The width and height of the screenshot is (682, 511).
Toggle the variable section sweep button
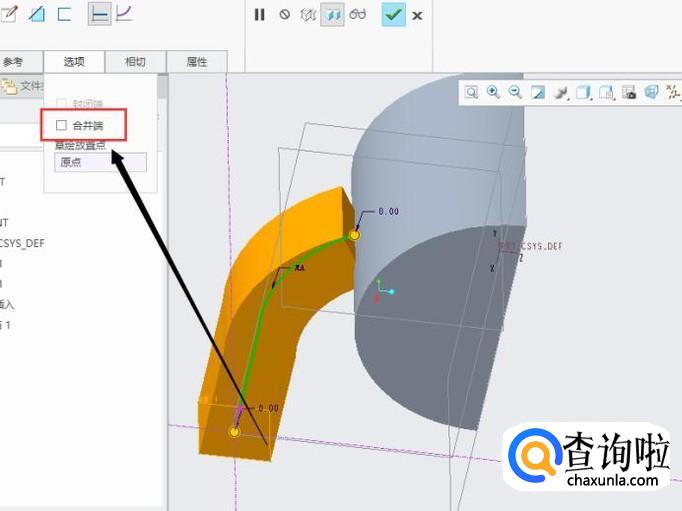point(125,14)
